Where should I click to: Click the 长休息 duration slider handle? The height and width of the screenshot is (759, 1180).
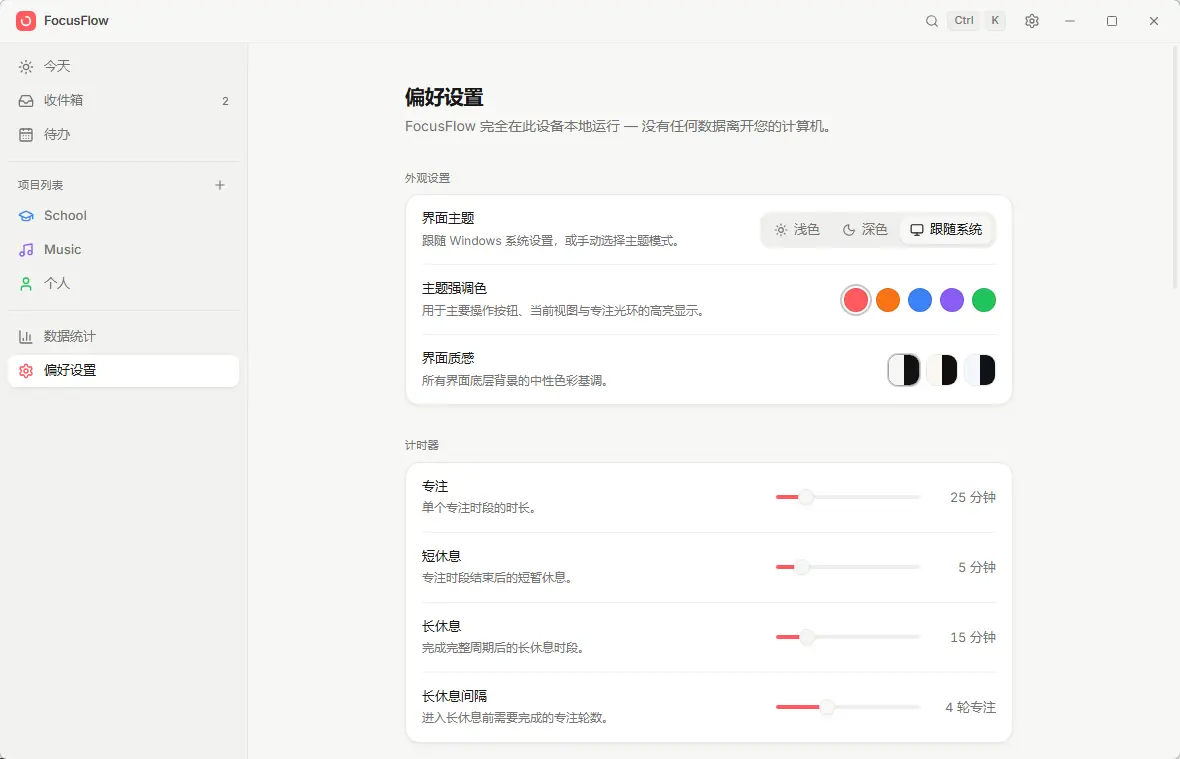click(807, 637)
